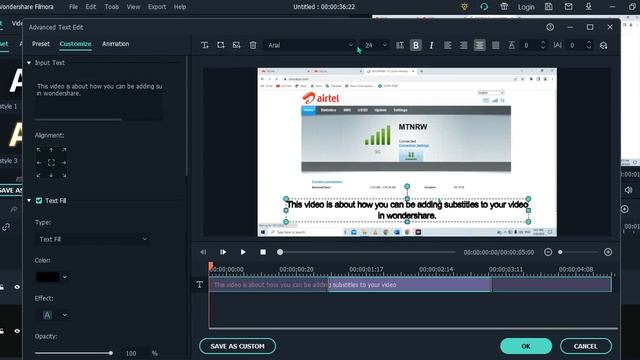The image size is (640, 360).
Task: Switch to the Animation tab
Action: click(x=116, y=44)
